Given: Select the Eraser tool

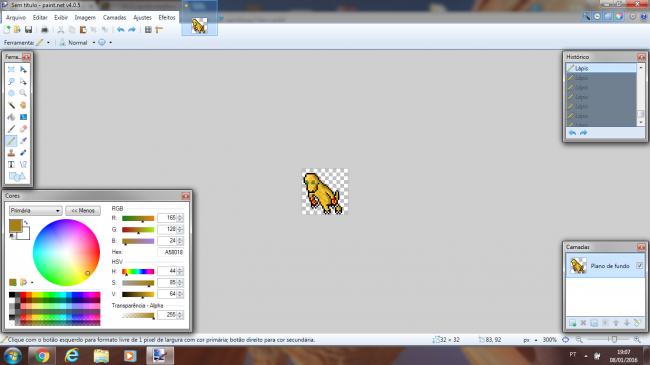Looking at the screenshot, I should 23,129.
